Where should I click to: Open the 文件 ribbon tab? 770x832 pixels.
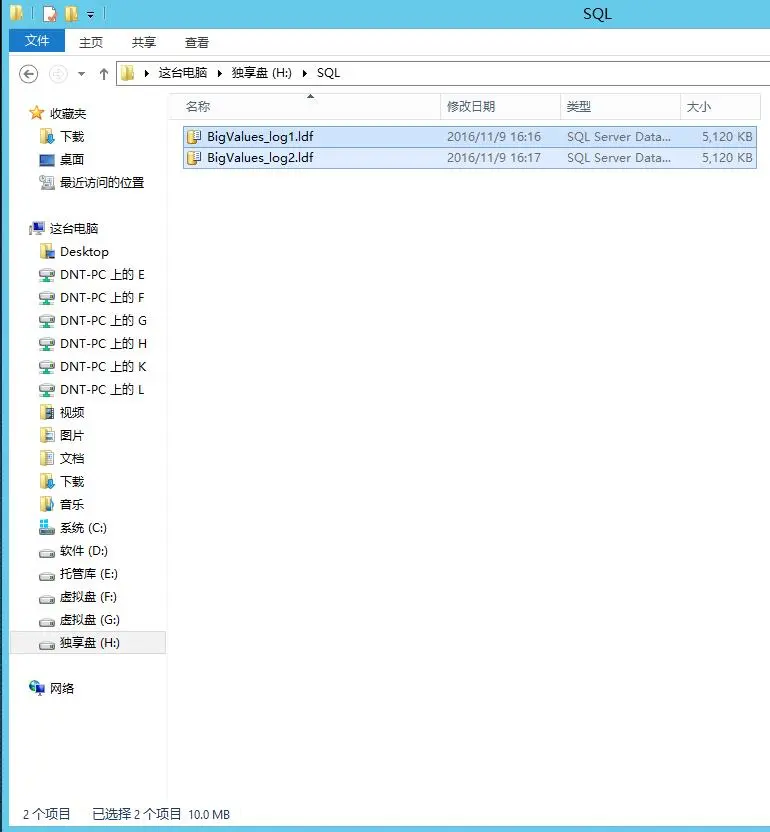click(37, 41)
